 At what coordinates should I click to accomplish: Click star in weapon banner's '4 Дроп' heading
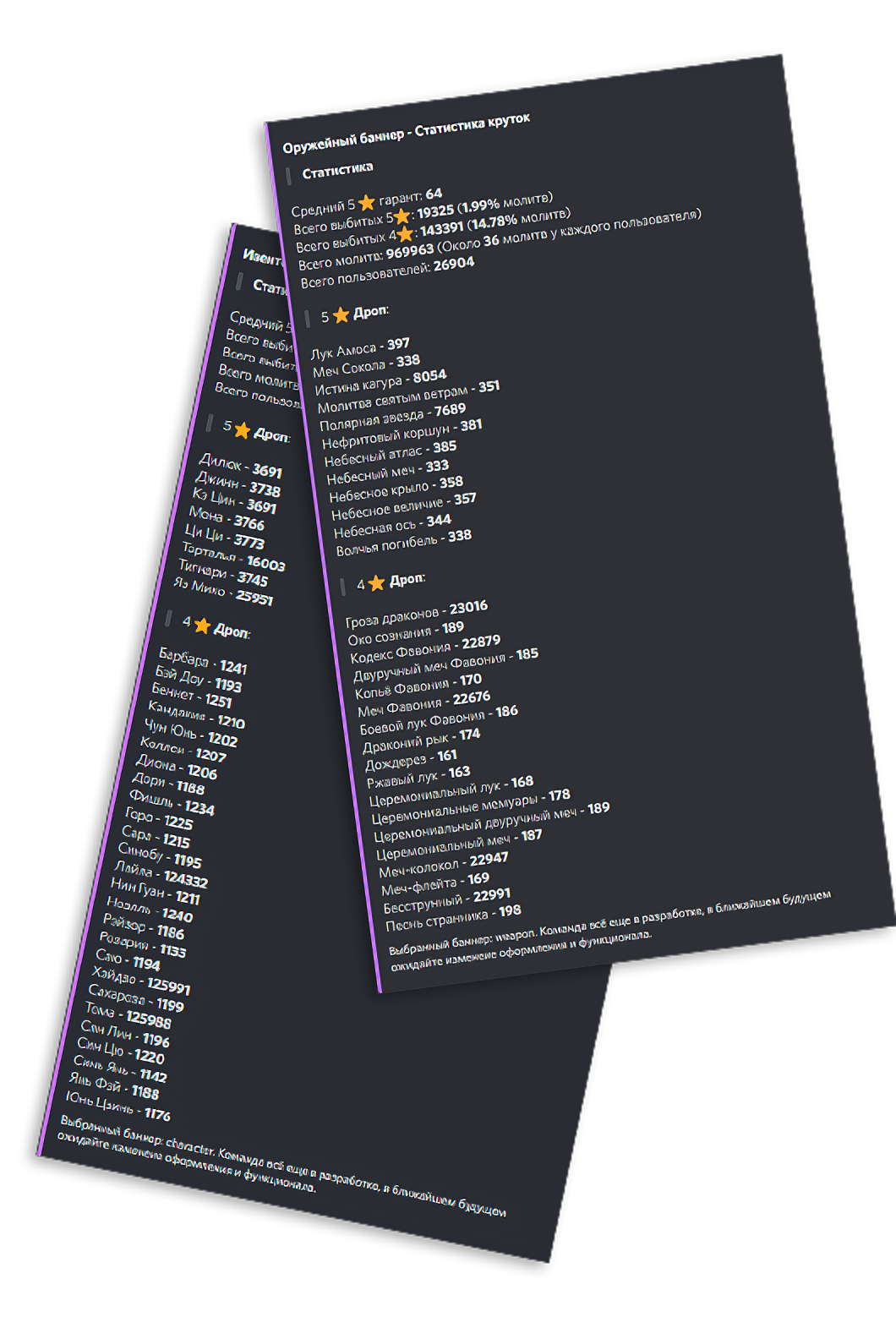point(377,583)
